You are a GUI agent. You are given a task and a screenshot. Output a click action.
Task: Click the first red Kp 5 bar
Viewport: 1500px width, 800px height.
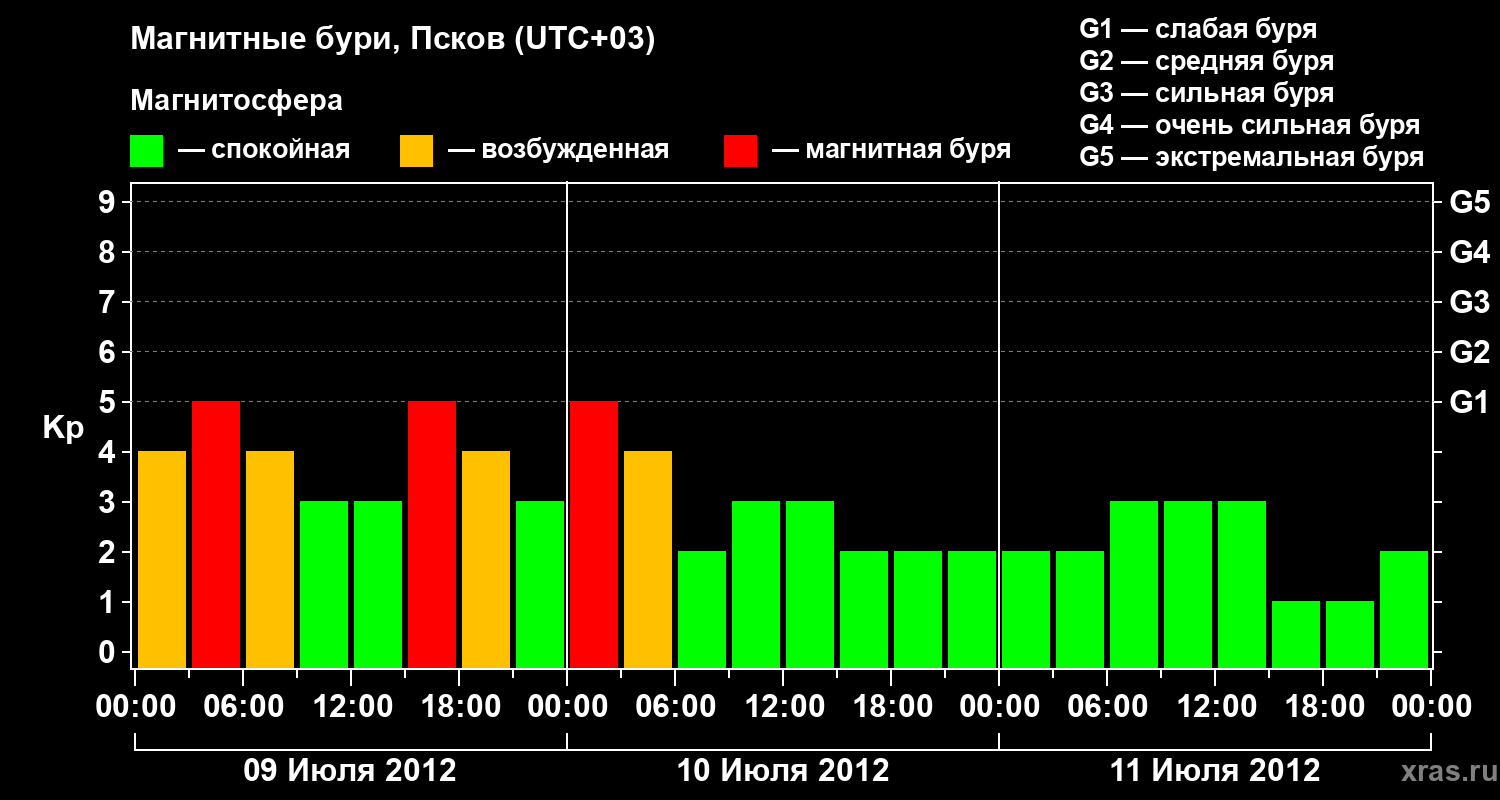216,534
